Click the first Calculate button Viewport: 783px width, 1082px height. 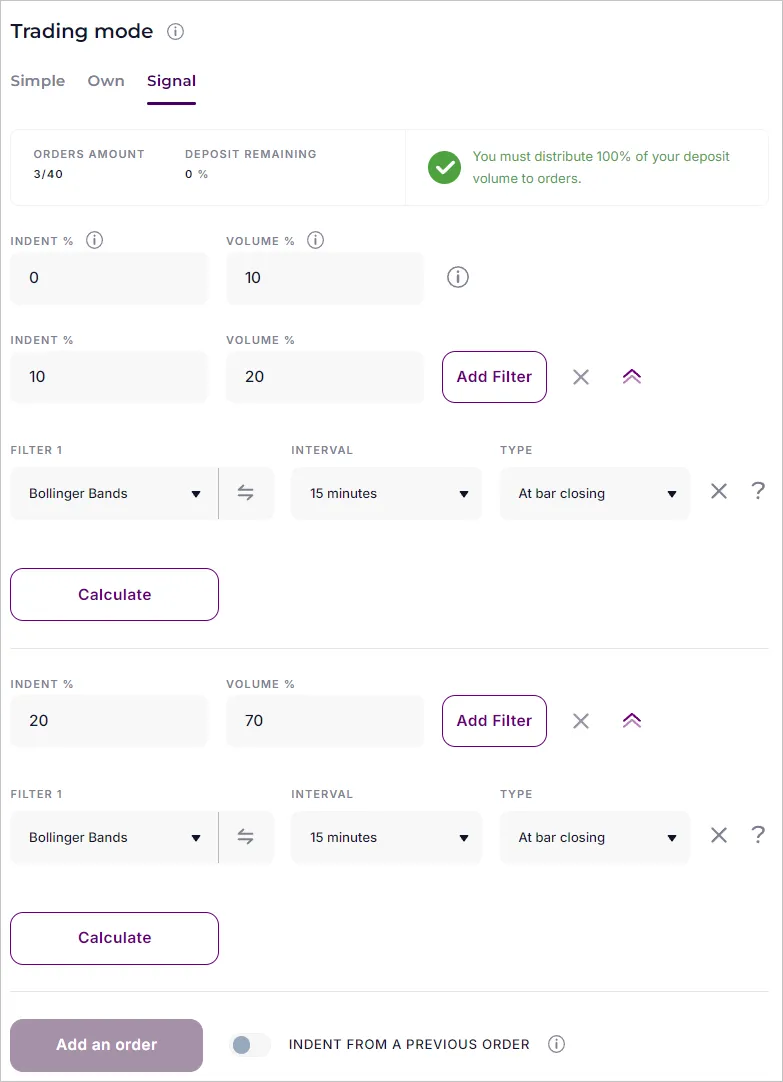point(114,594)
